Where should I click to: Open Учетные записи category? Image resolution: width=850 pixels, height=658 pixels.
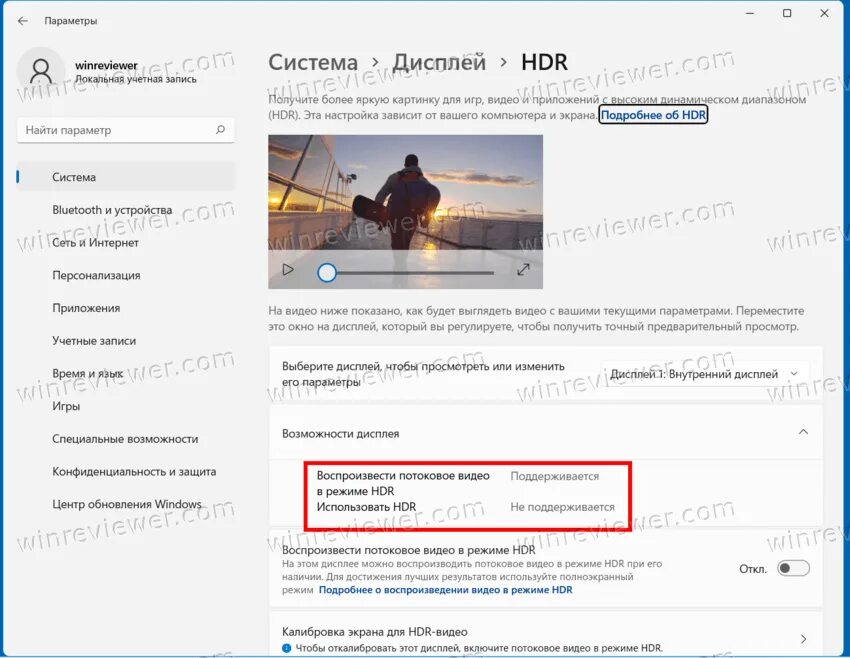click(x=126, y=341)
